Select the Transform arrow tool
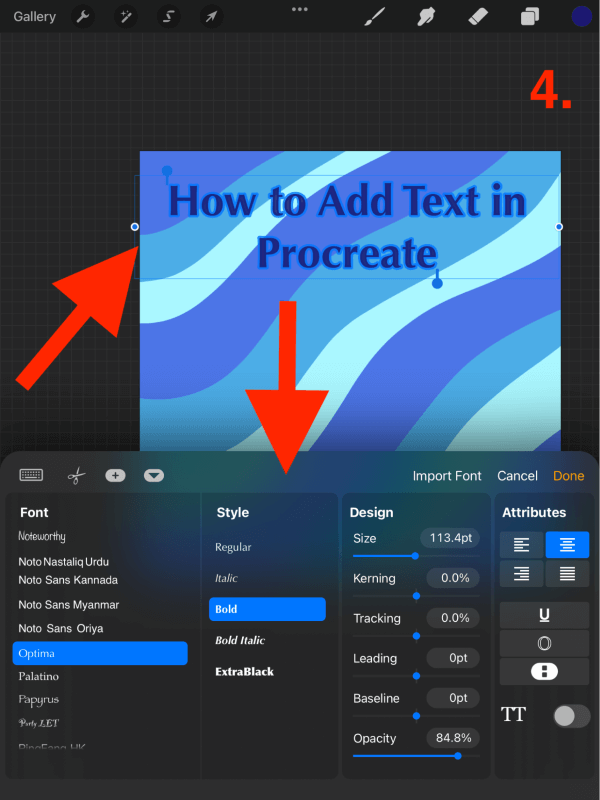The width and height of the screenshot is (600, 800). (211, 17)
